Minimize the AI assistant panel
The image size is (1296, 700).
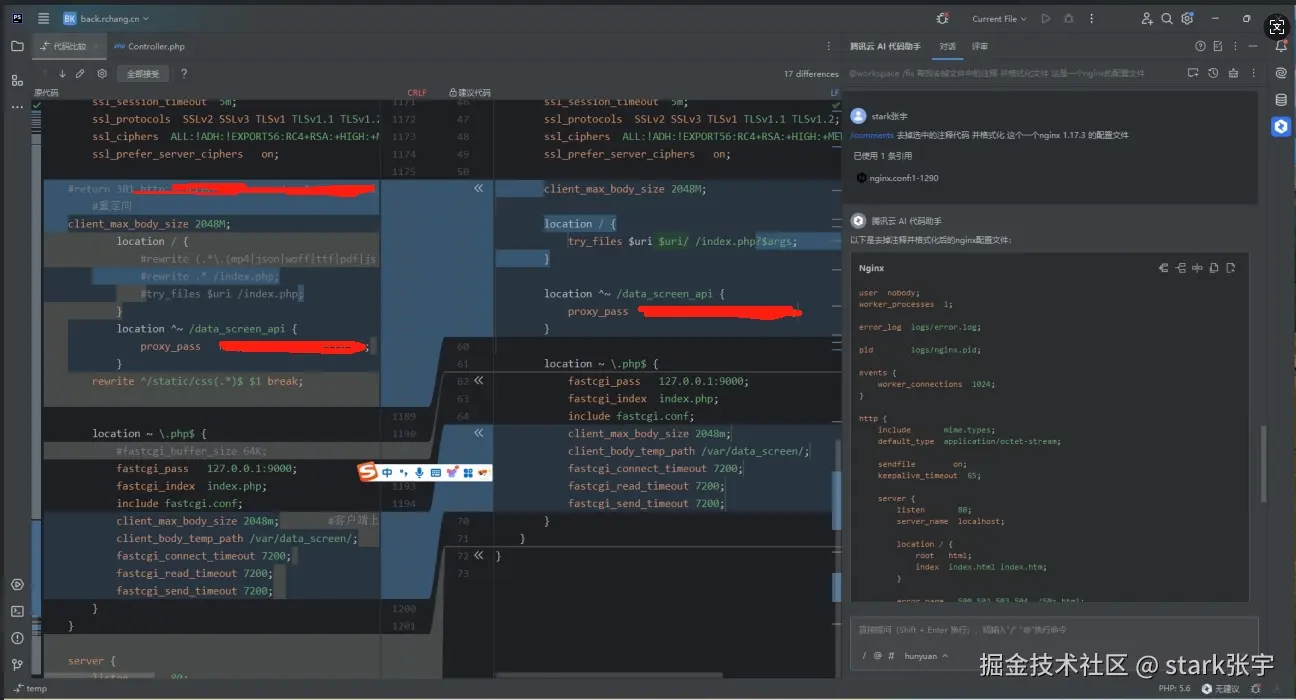click(x=1254, y=46)
